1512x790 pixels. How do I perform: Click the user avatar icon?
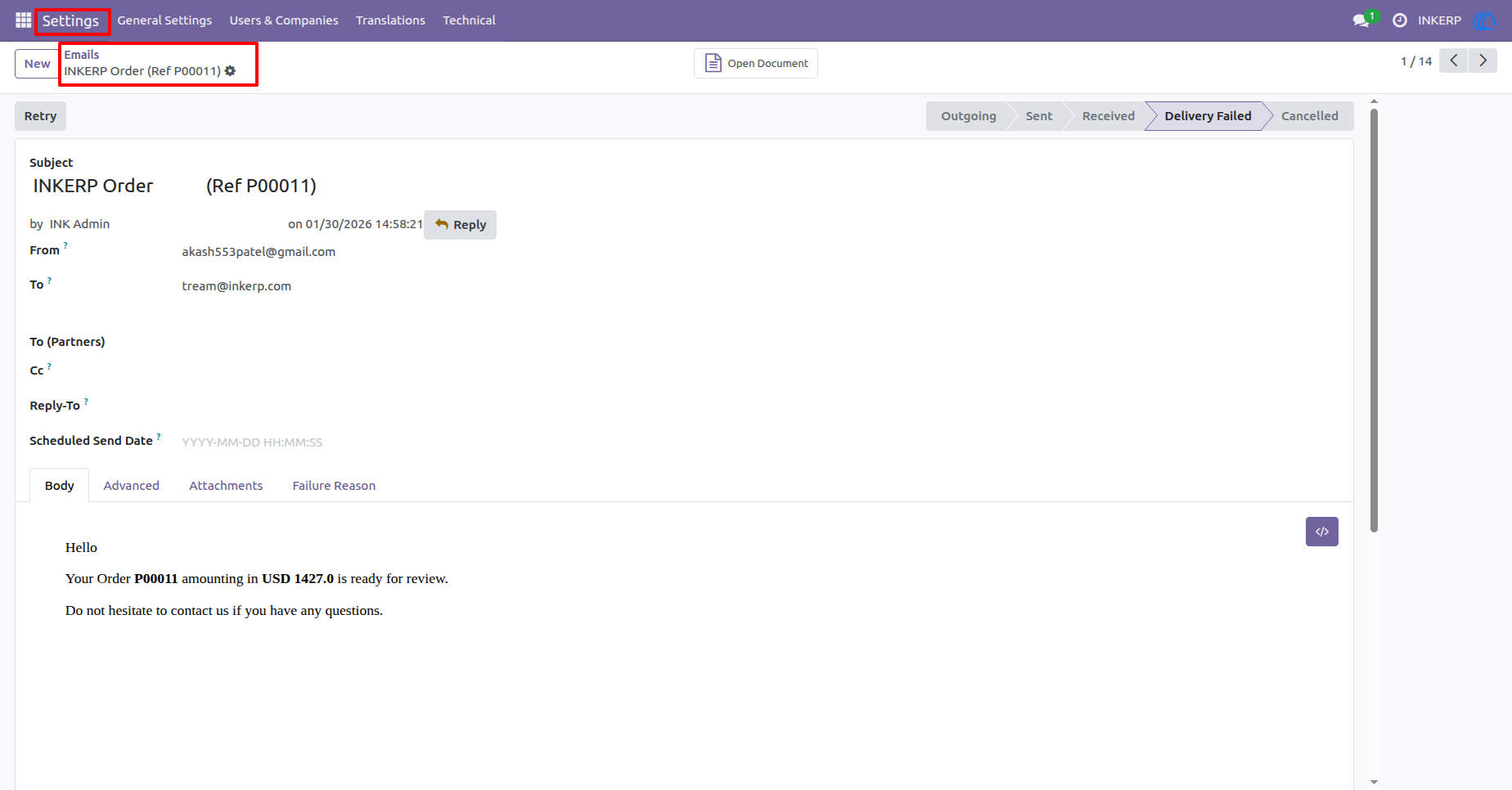click(x=1483, y=20)
